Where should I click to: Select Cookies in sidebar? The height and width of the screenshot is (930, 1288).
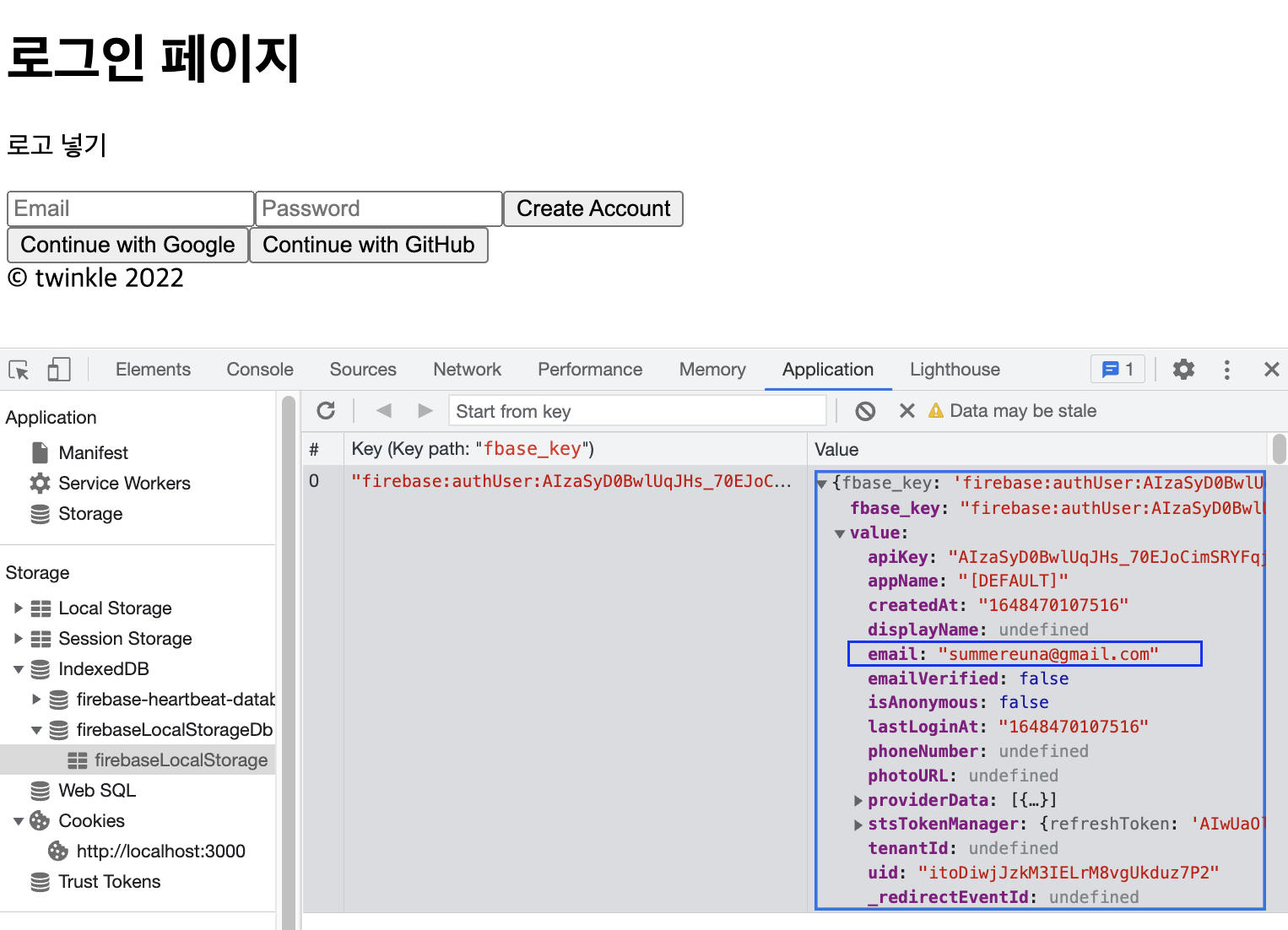(91, 821)
